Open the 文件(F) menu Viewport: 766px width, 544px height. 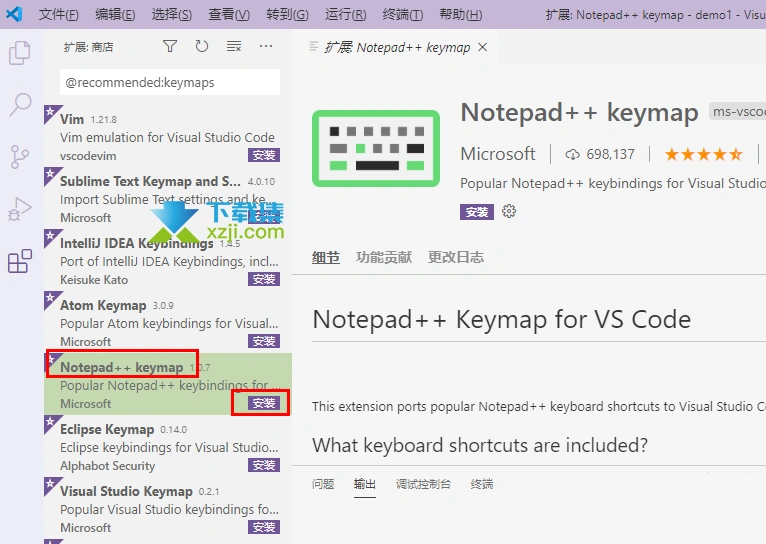58,15
